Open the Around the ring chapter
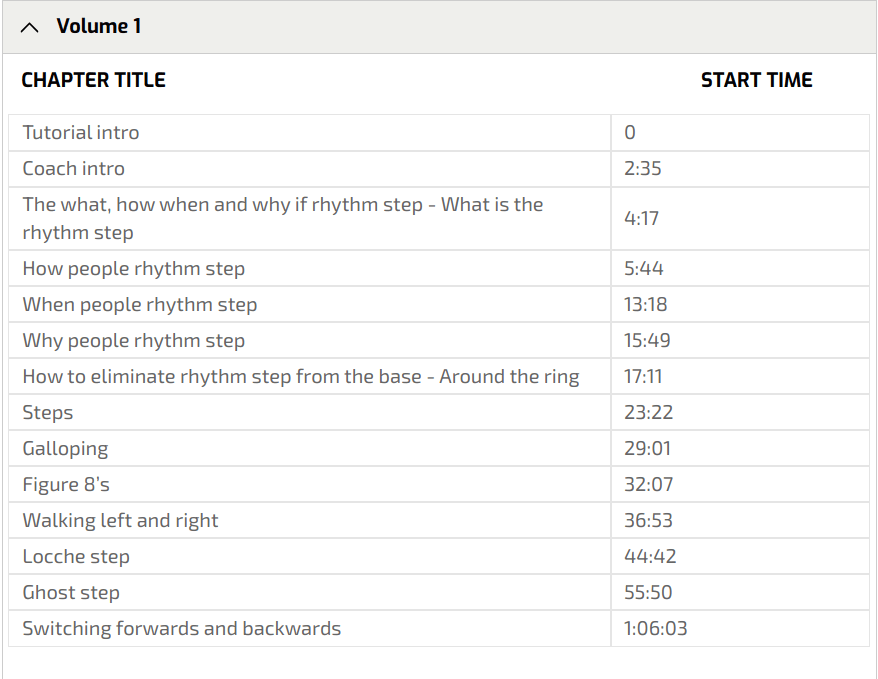The width and height of the screenshot is (878, 679). (300, 377)
